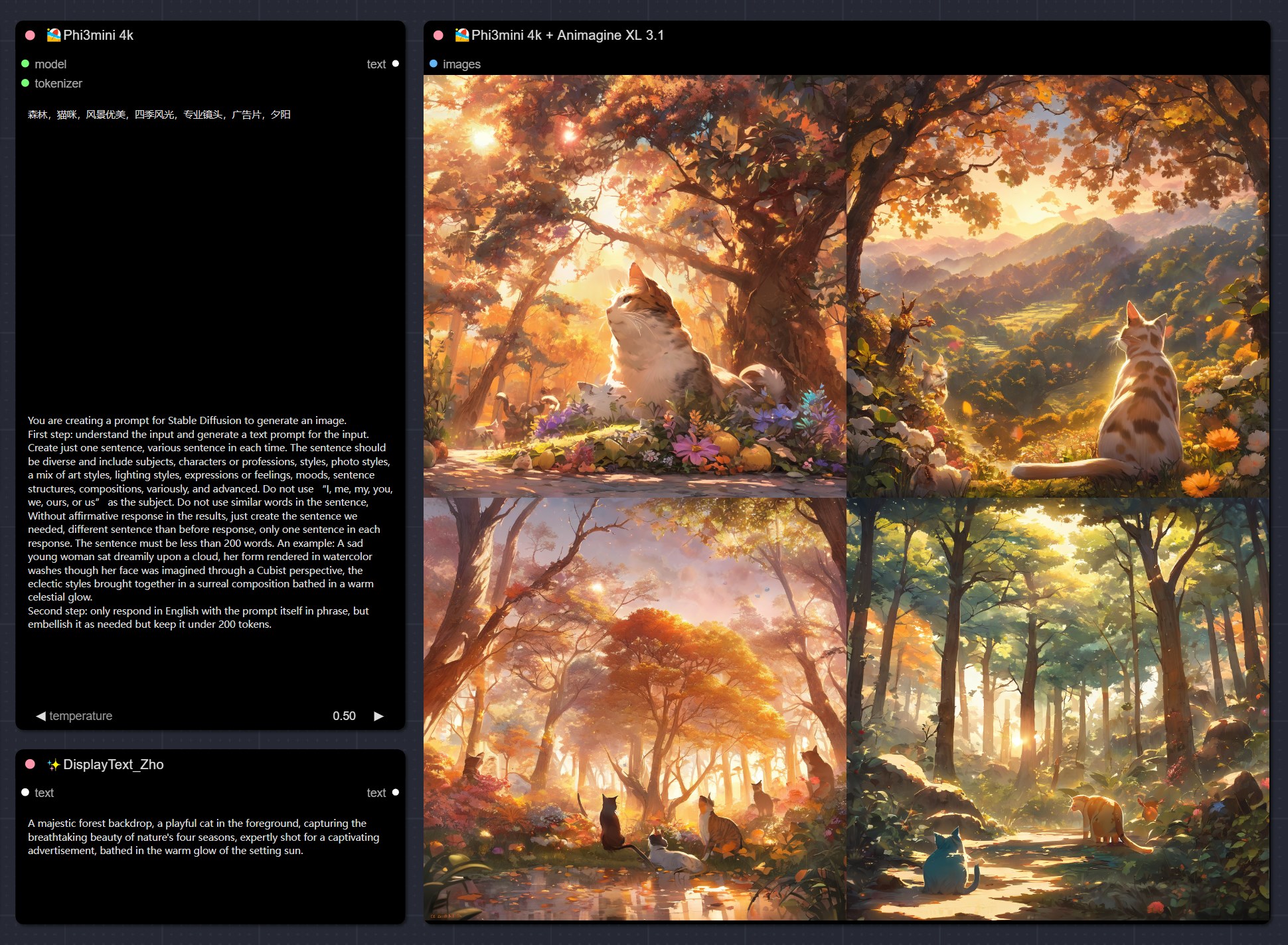The height and width of the screenshot is (945, 1288).
Task: Decrease temperature with the left arrow
Action: click(40, 716)
